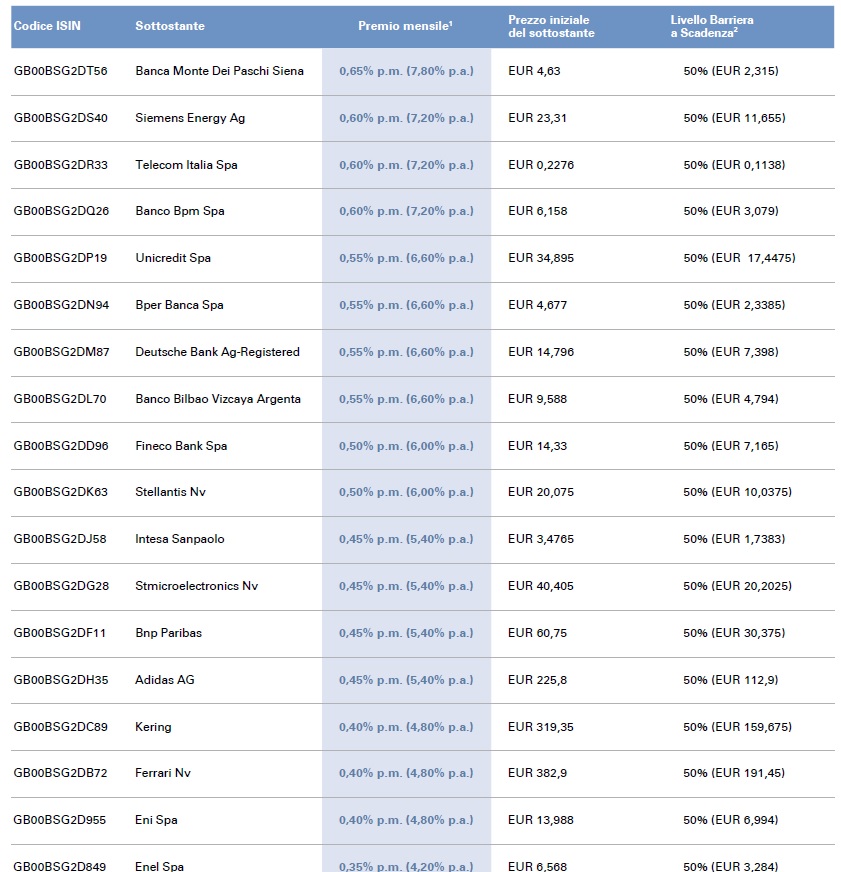Viewport: 841px width, 872px height.
Task: Click Kering underlying name
Action: 153,727
